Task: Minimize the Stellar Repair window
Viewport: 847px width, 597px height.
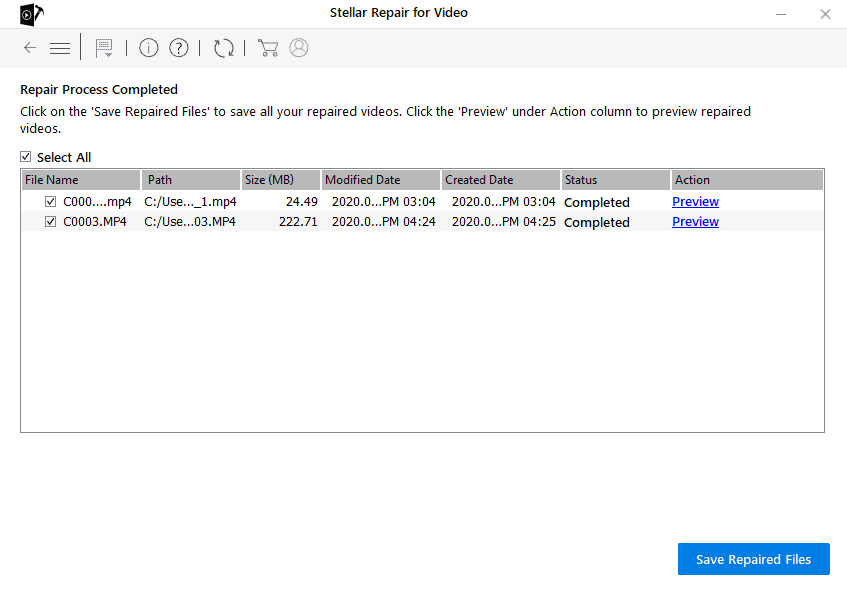Action: coord(779,14)
